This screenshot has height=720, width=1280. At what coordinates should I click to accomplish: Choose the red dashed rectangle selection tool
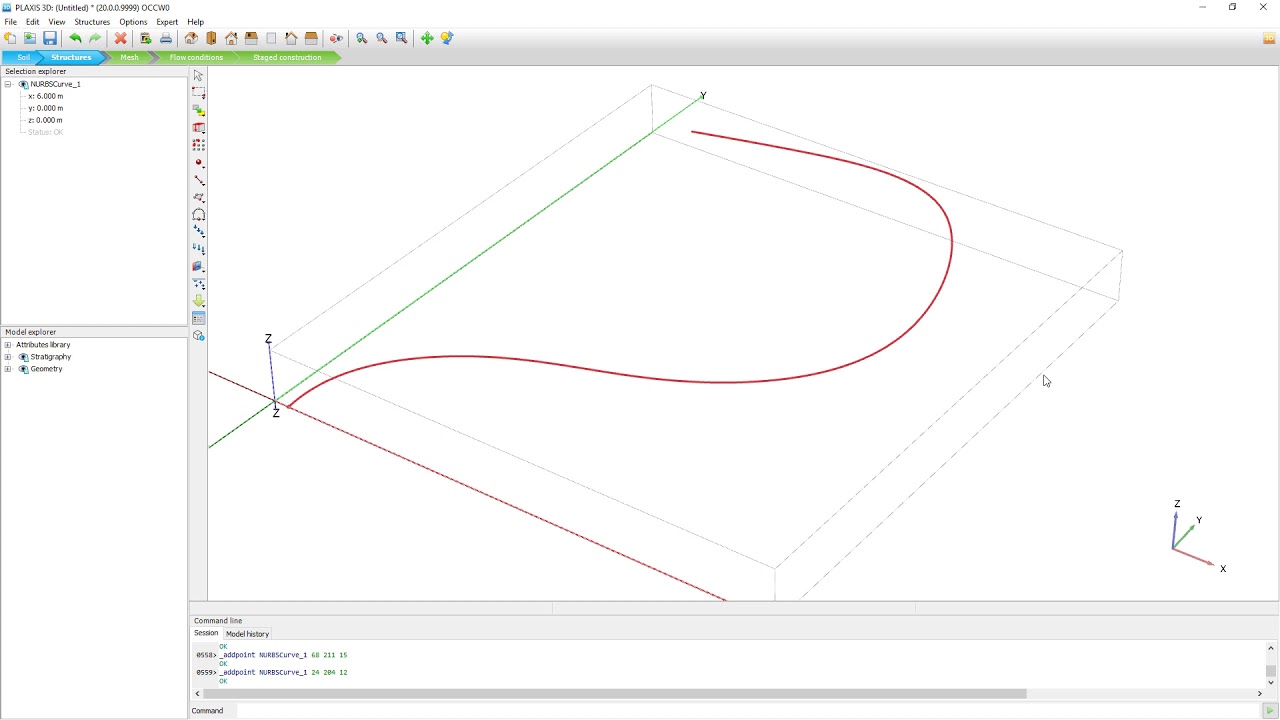point(198,93)
